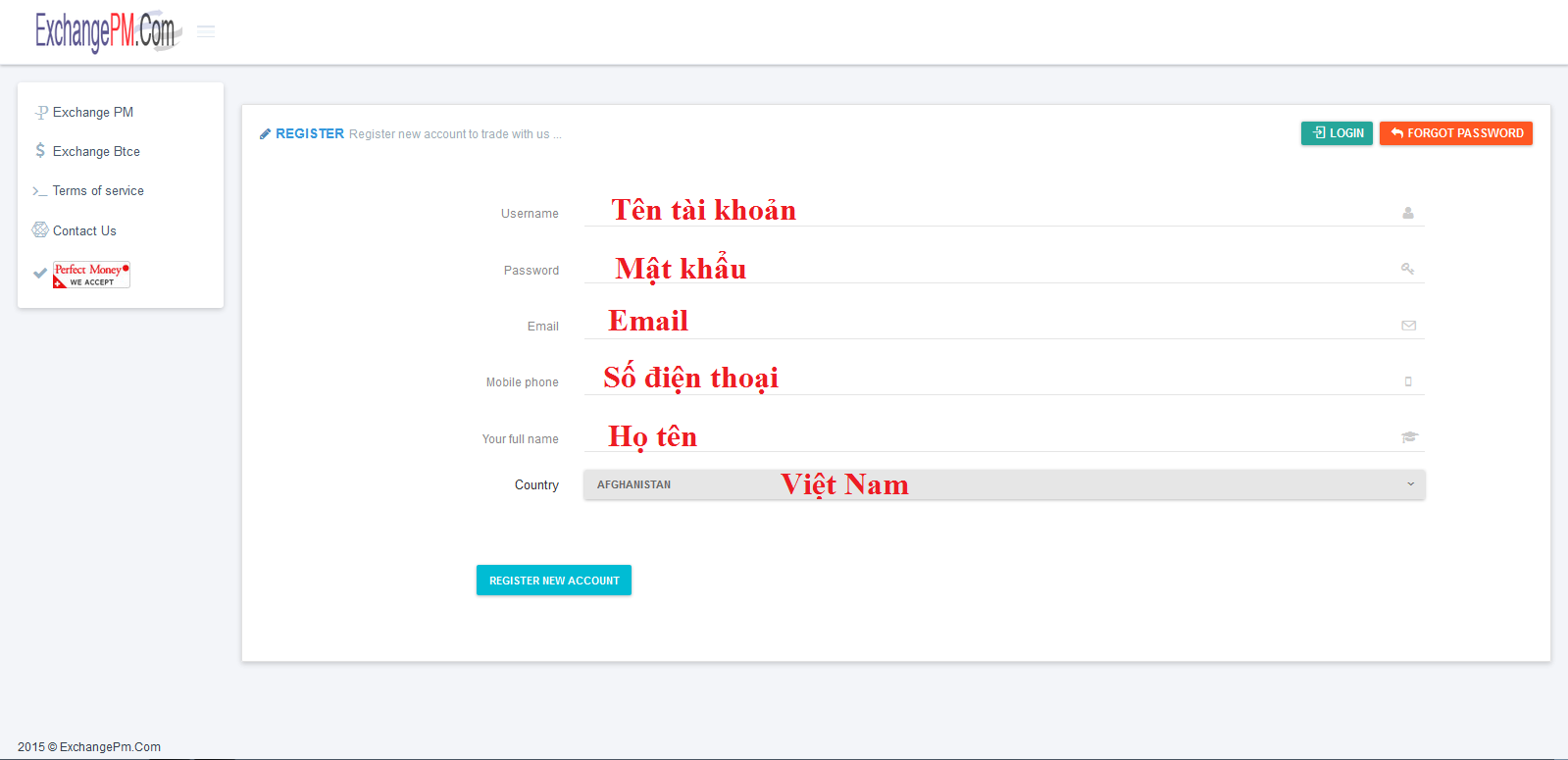Click REGISTER NEW ACCOUNT button

point(554,581)
